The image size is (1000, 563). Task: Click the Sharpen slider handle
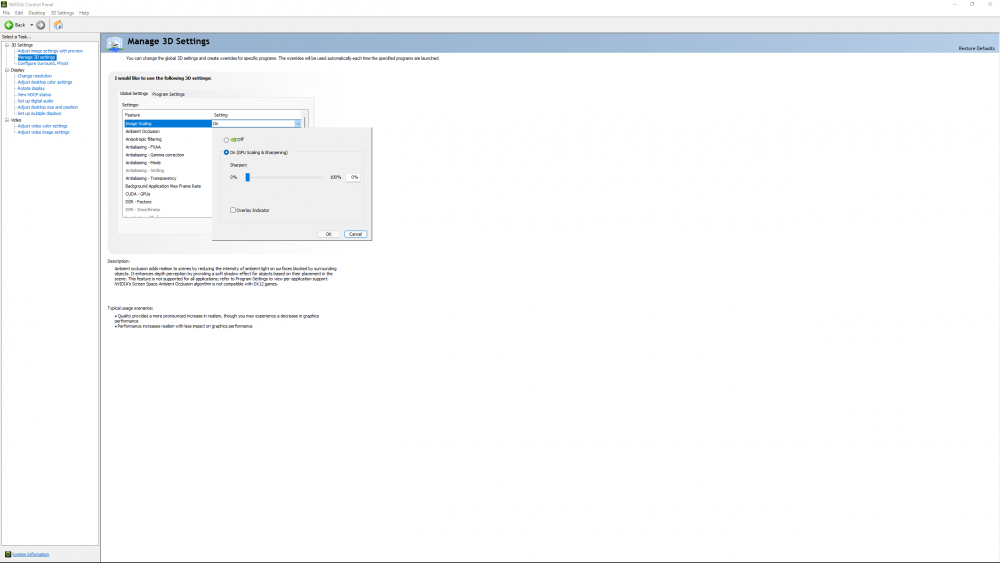pos(247,177)
